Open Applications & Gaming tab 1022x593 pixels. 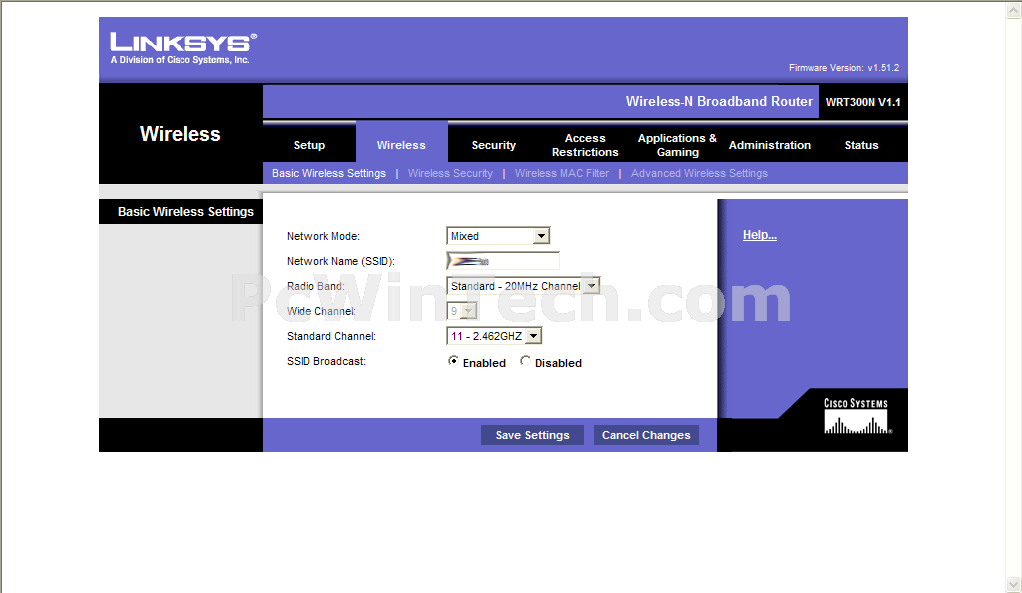click(677, 145)
